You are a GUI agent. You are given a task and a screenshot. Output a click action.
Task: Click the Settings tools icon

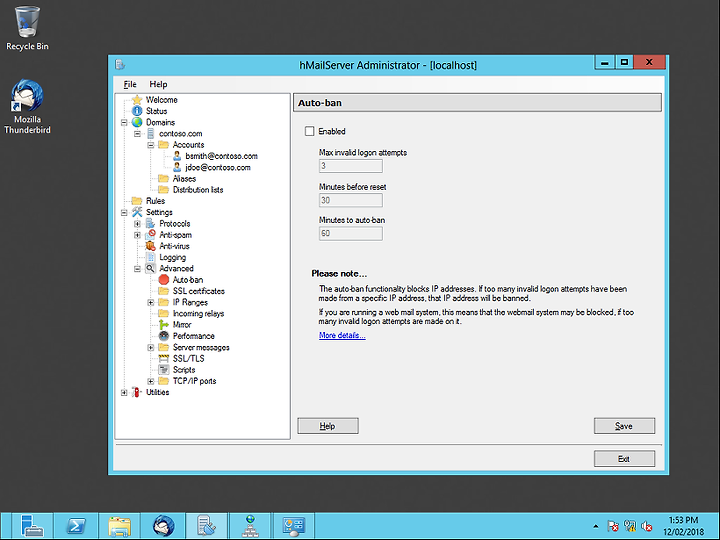(x=137, y=212)
